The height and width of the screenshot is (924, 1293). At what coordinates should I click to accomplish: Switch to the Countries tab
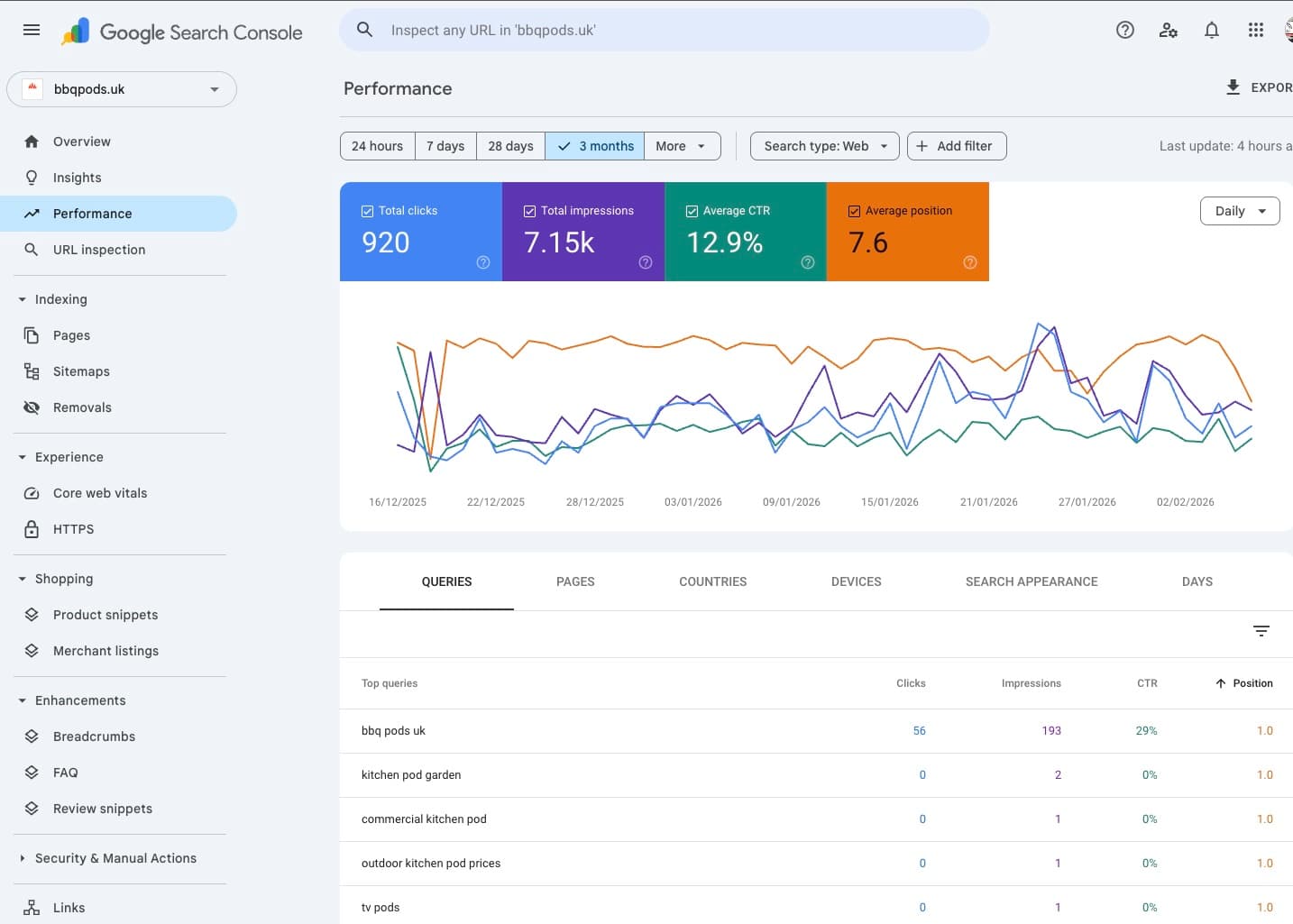(712, 581)
